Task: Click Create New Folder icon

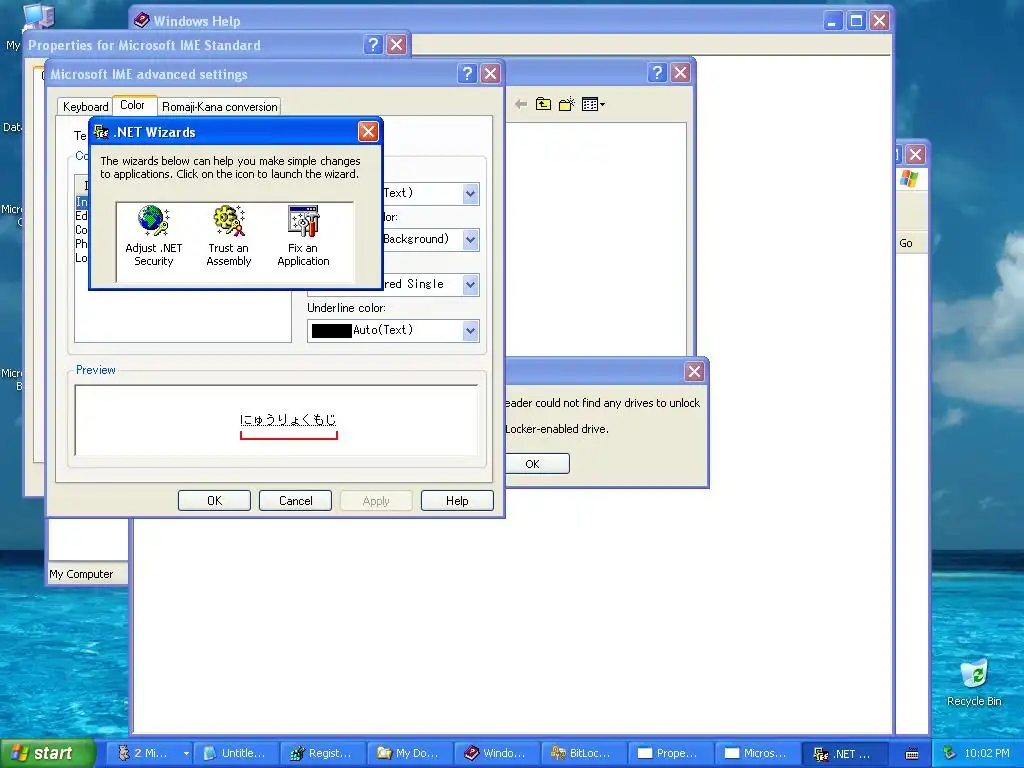Action: click(x=566, y=104)
